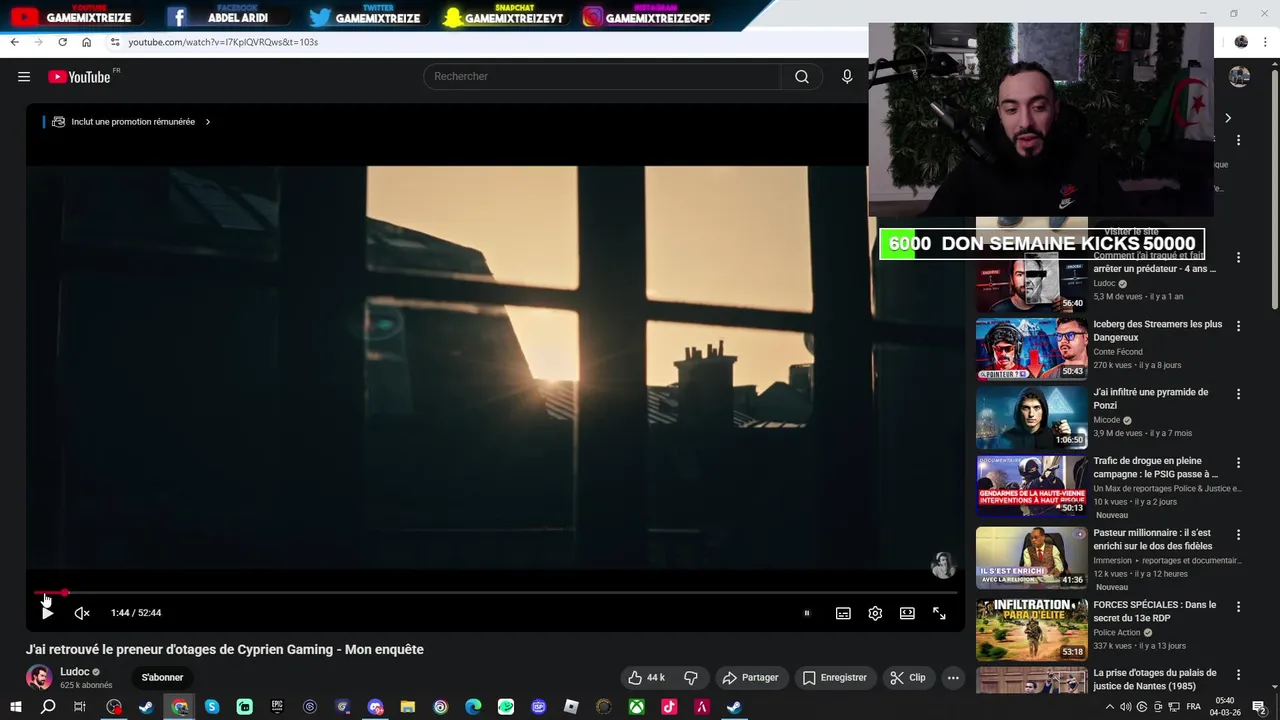Show hidden system tray icons

pyautogui.click(x=1109, y=707)
